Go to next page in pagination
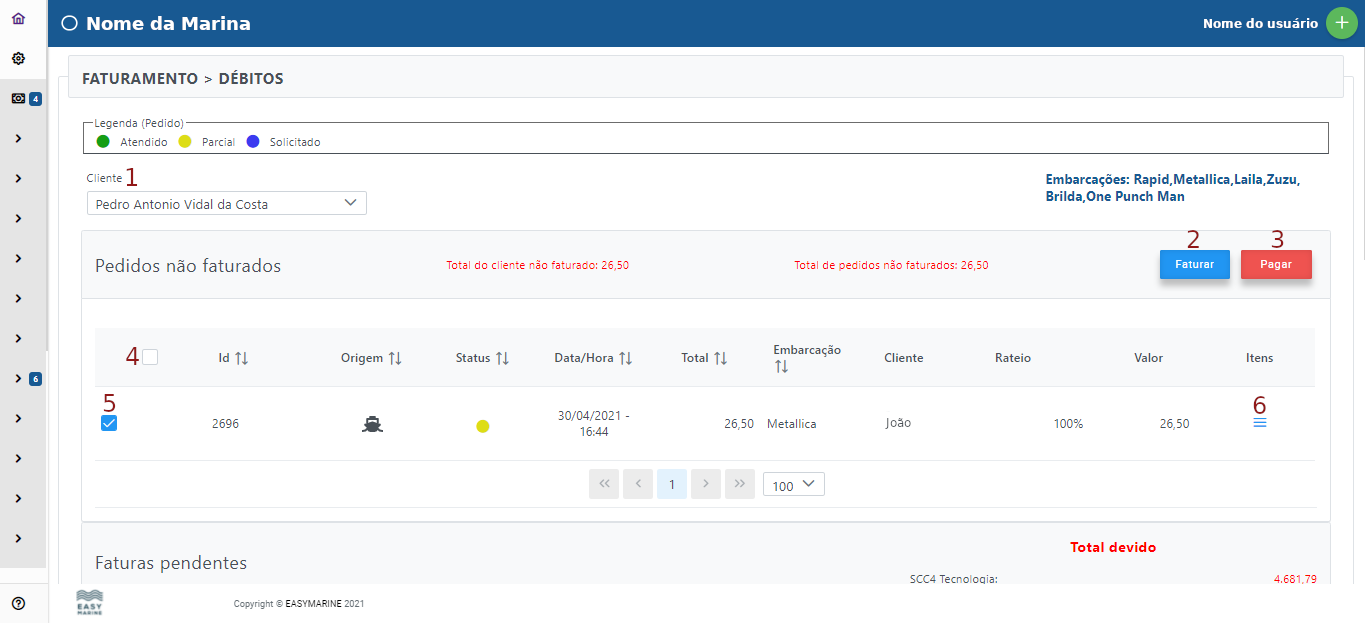The width and height of the screenshot is (1365, 623). click(706, 485)
